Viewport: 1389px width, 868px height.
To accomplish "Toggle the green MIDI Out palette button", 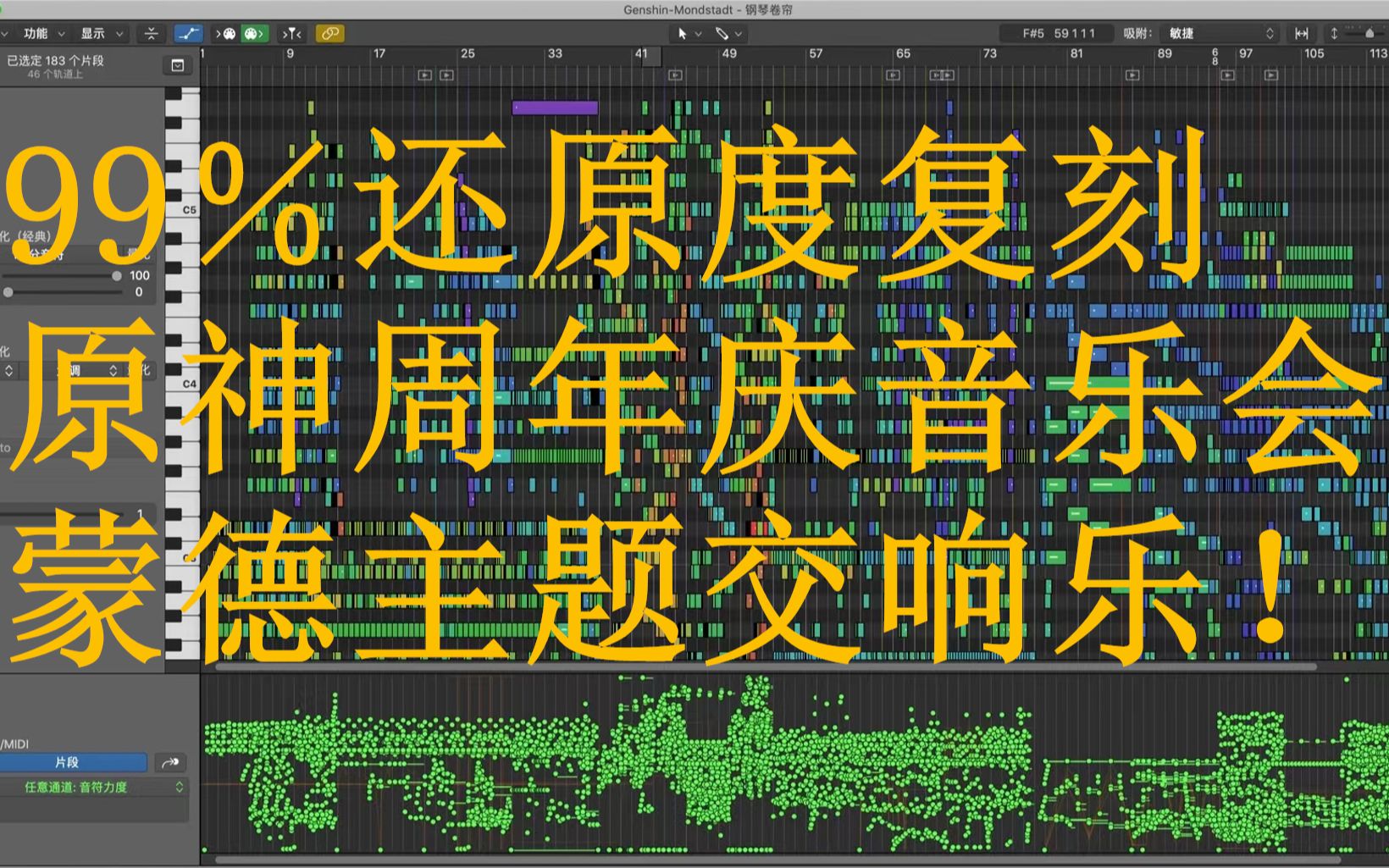I will (x=254, y=34).
